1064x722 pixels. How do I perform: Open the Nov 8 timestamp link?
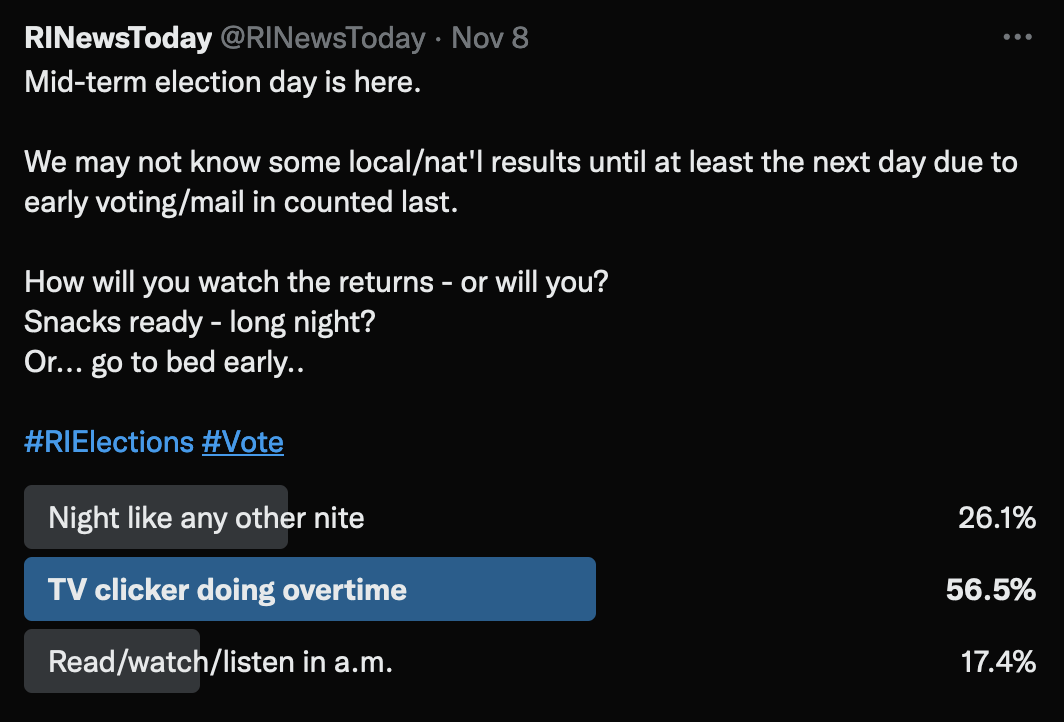click(490, 38)
